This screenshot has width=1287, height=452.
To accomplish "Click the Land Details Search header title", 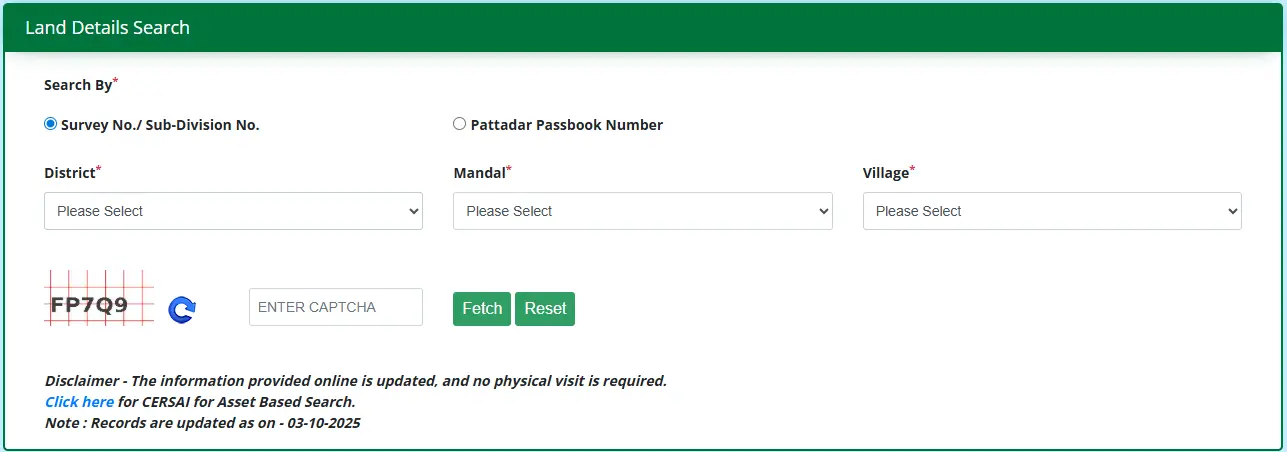I will pos(107,28).
